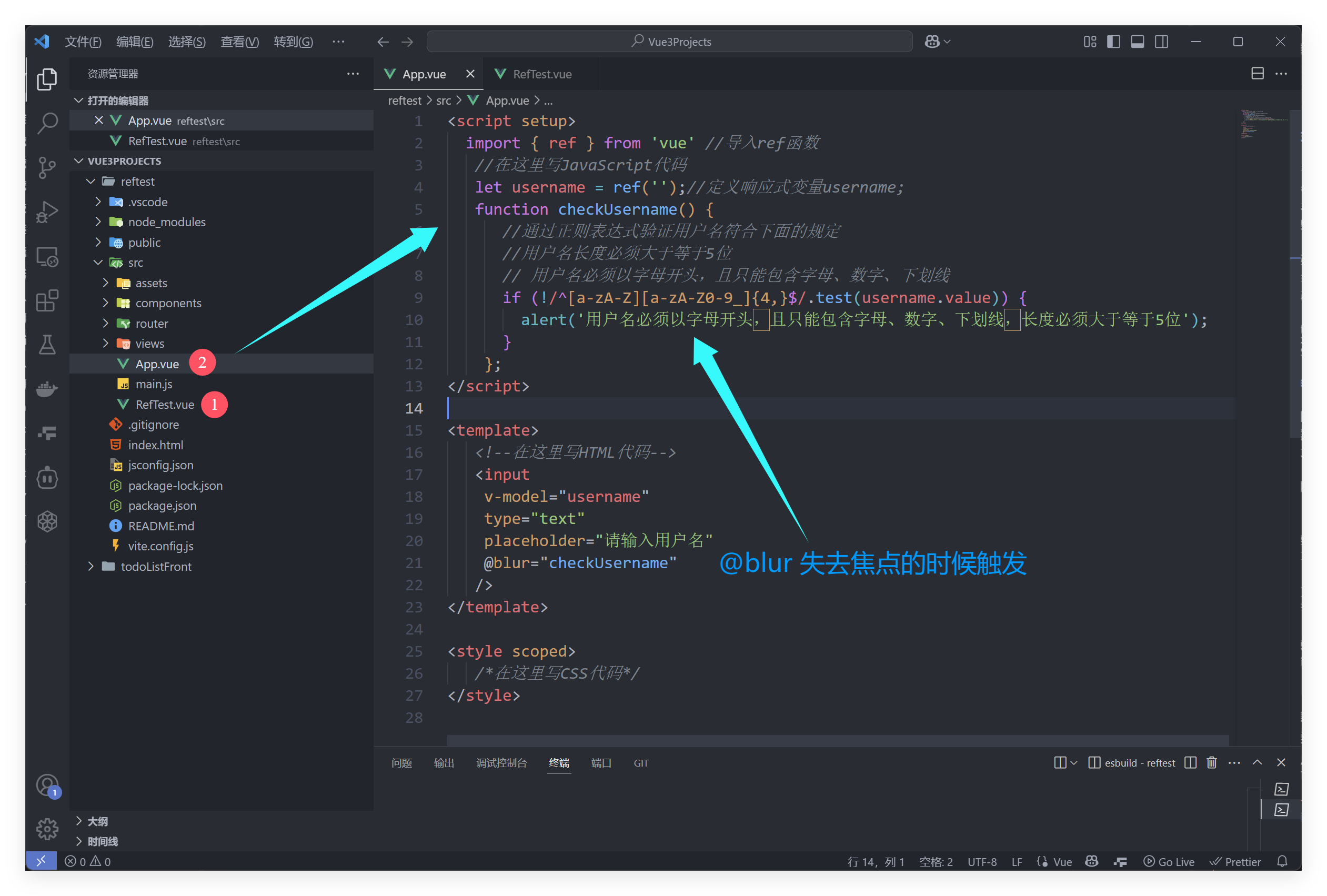The width and height of the screenshot is (1327, 896).
Task: Open the Source Control view
Action: coord(47,167)
